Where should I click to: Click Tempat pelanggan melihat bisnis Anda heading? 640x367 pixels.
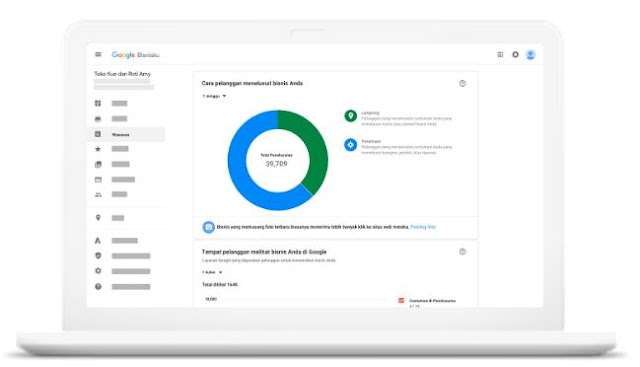(x=264, y=252)
